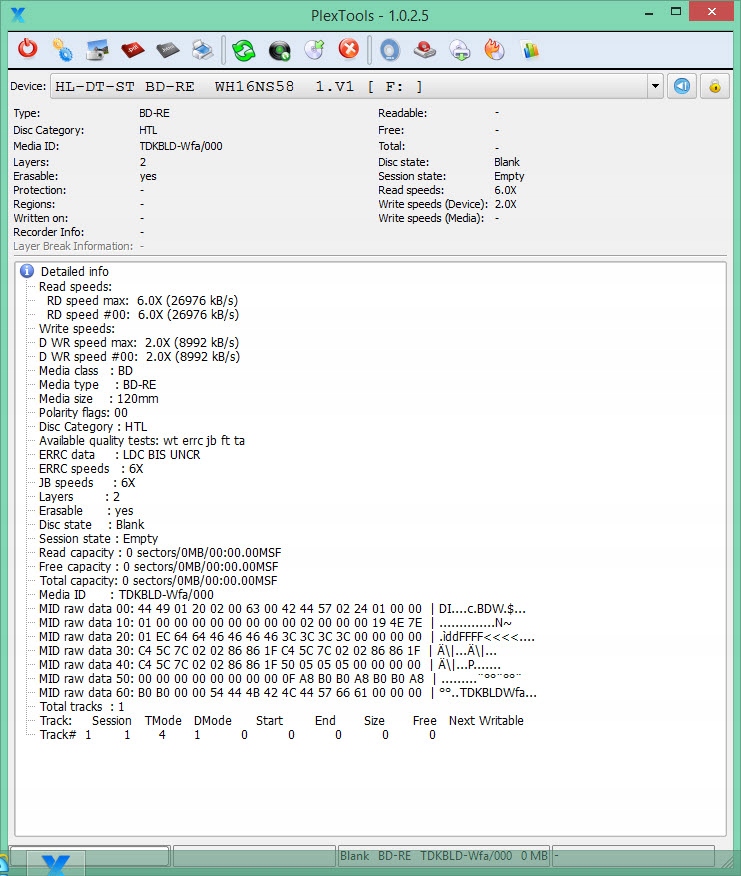Screen dimensions: 741x876
Task: Refresh disc info with green arrows icon
Action: point(244,49)
